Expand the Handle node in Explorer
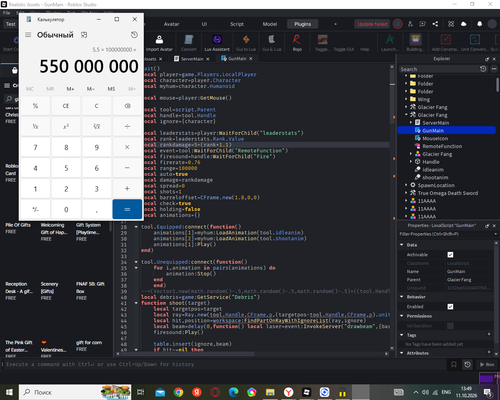Image resolution: width=500 pixels, height=400 pixels. (411, 162)
